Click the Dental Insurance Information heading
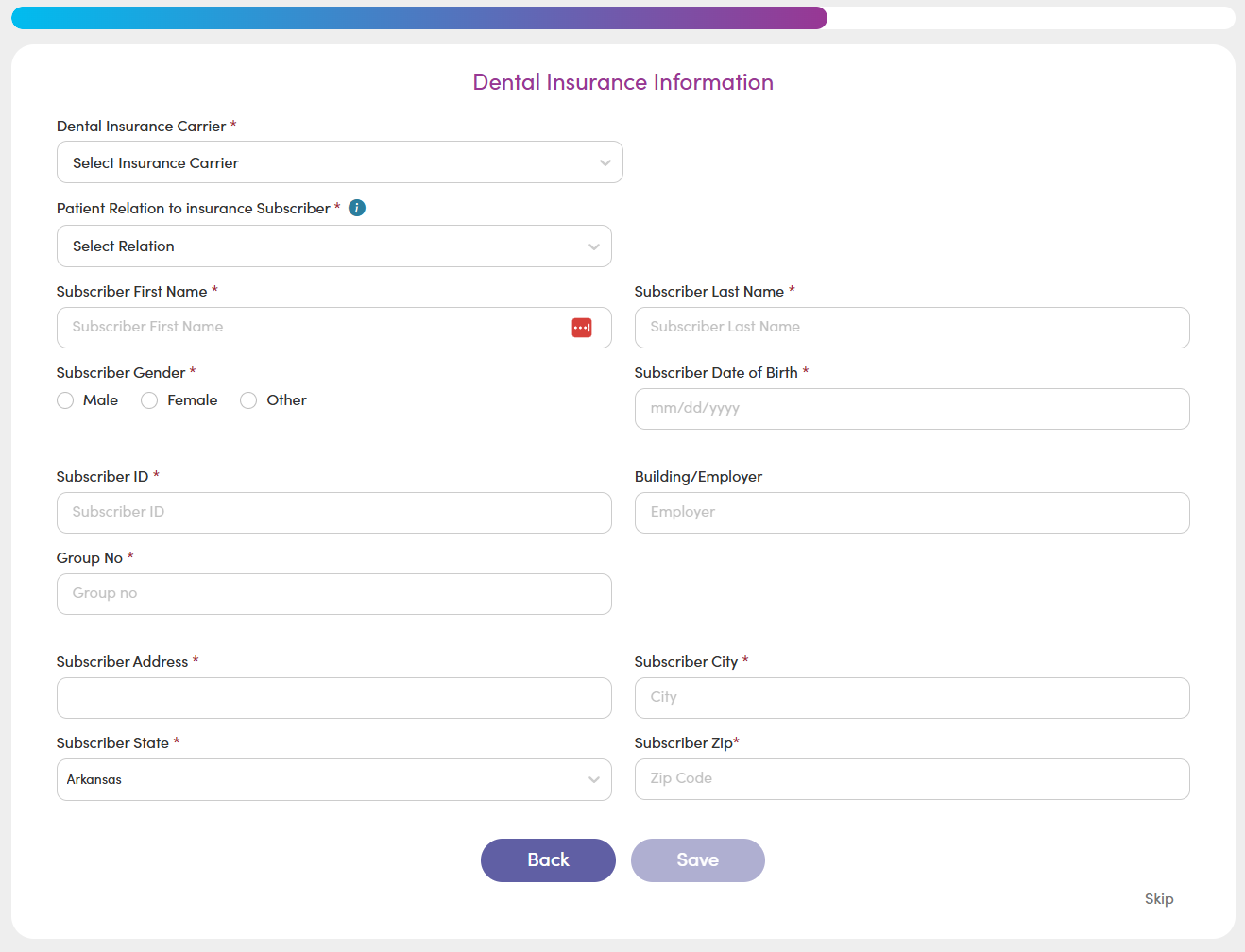The image size is (1245, 952). tap(623, 82)
